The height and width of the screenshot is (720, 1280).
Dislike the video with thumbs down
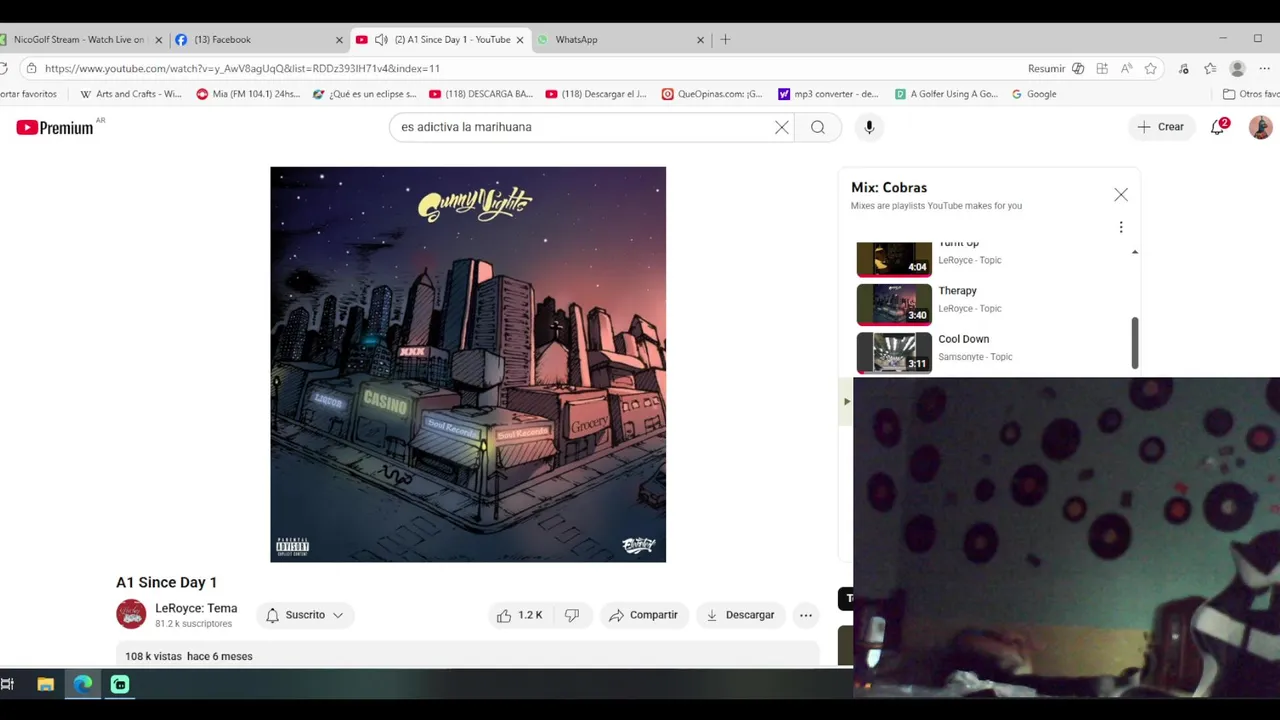click(572, 615)
